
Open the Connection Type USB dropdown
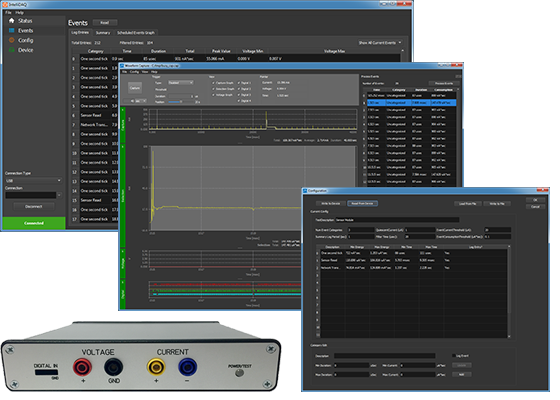pos(33,181)
